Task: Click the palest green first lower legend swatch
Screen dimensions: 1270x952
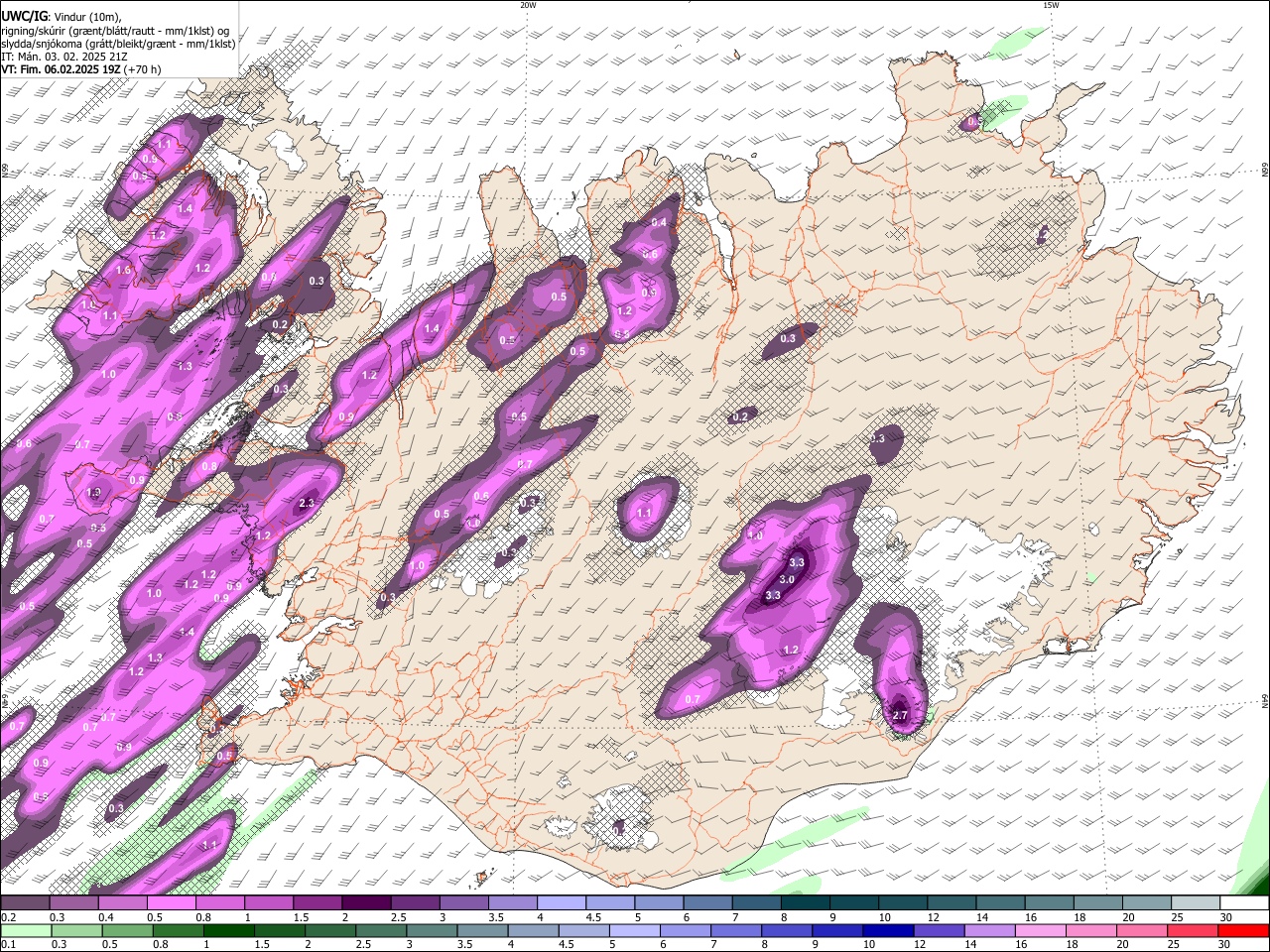Action: pyautogui.click(x=25, y=931)
